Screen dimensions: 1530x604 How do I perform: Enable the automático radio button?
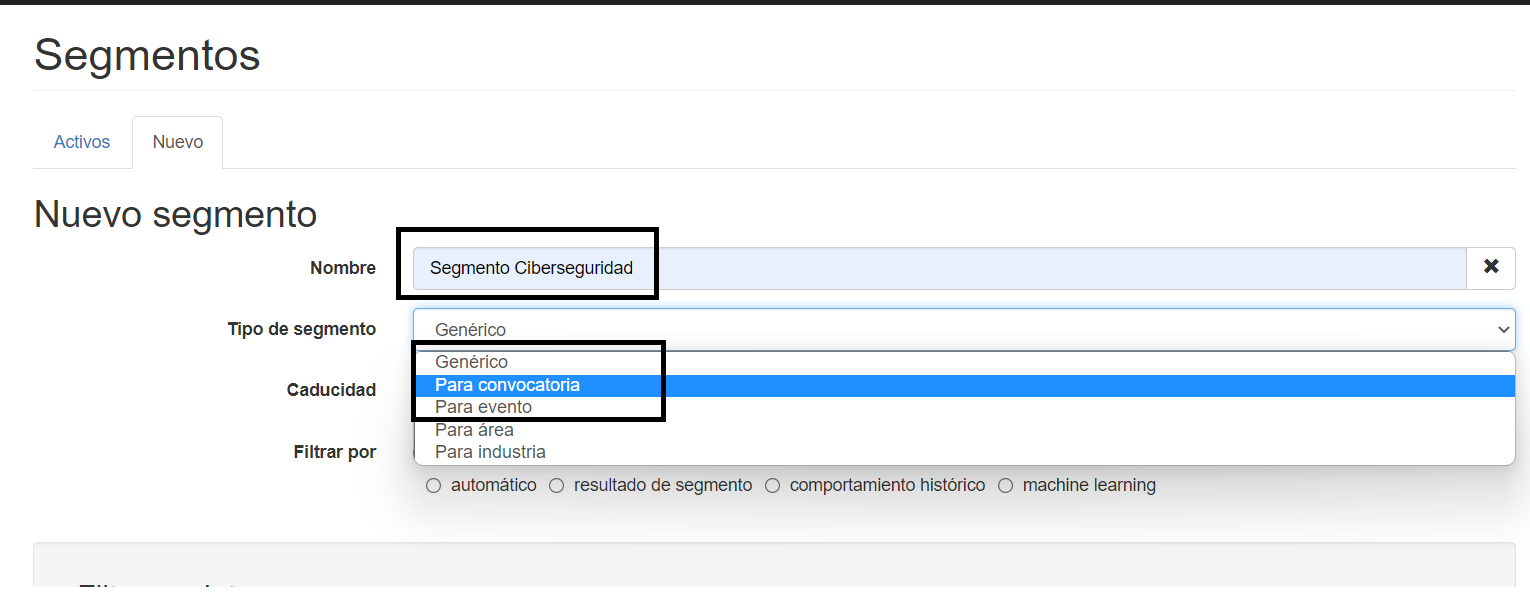coord(433,486)
